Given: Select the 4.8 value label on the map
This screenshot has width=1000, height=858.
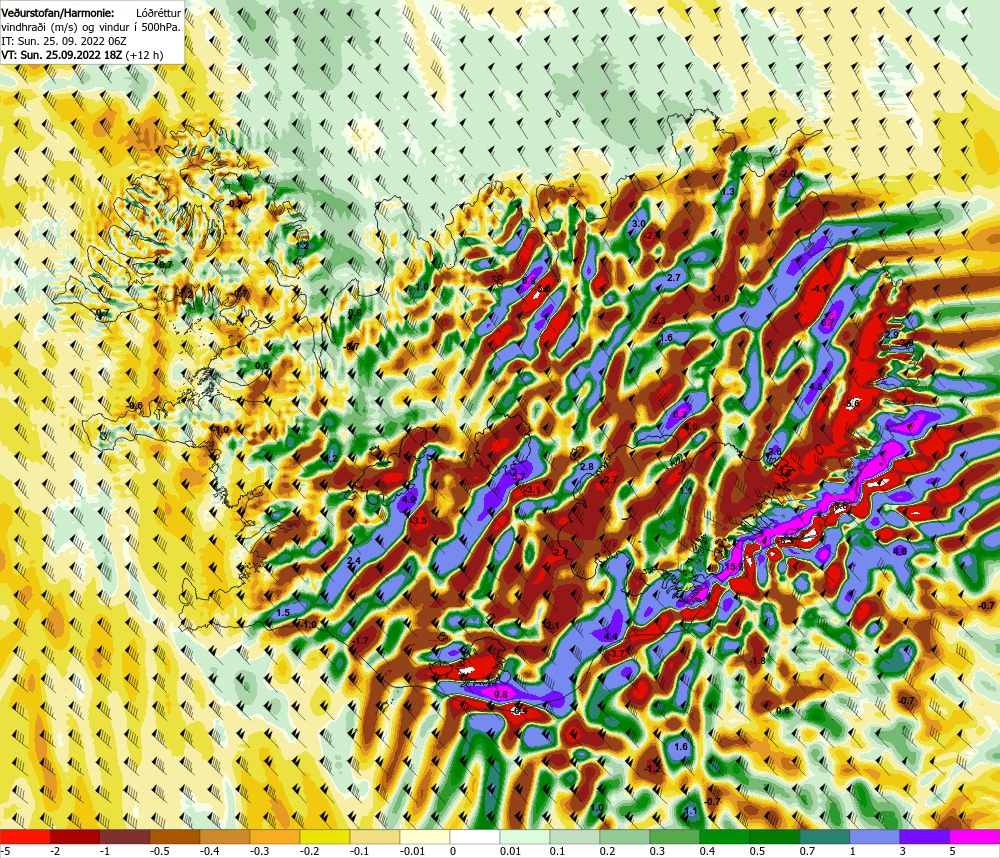Looking at the screenshot, I should click(816, 387).
